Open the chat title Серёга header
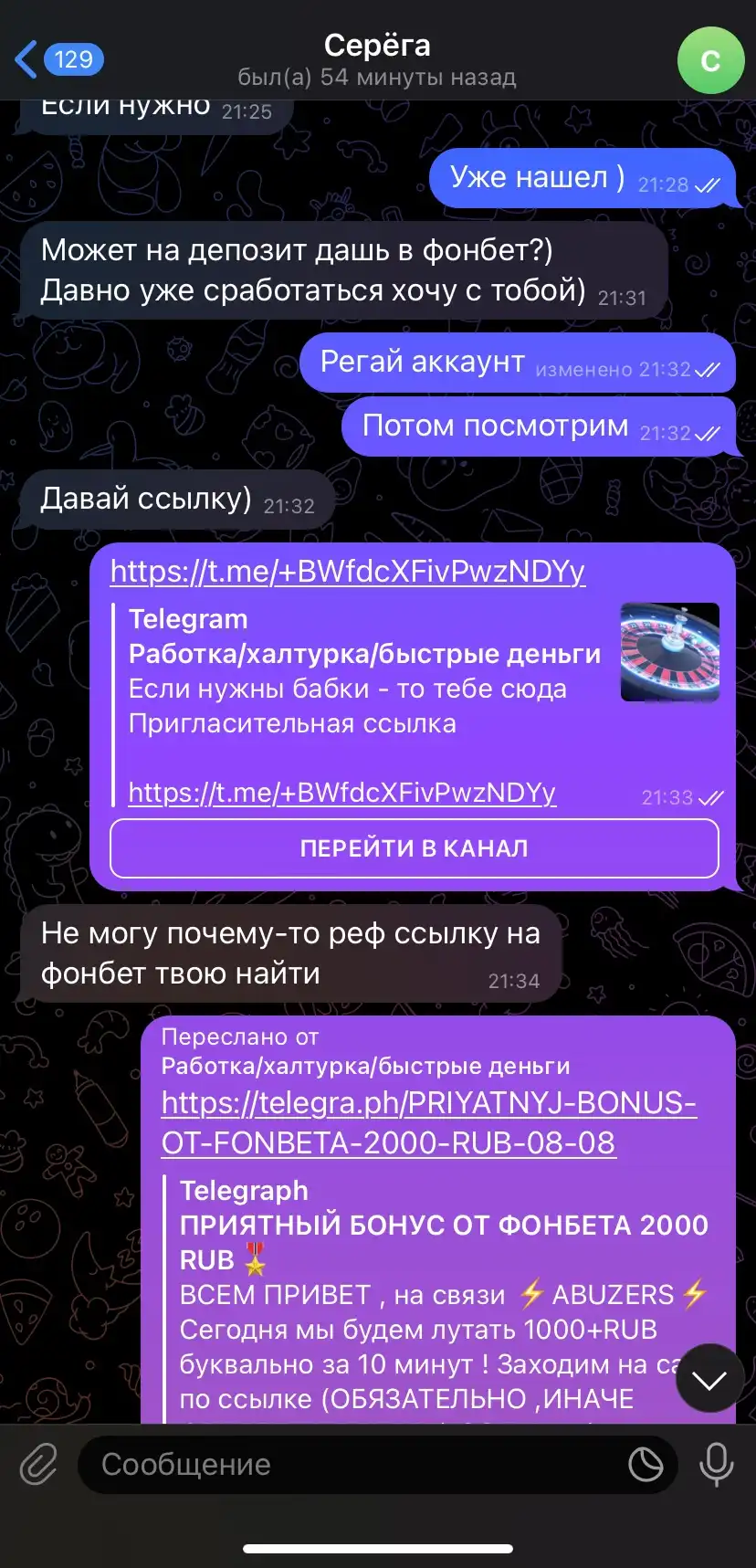Image resolution: width=756 pixels, height=1568 pixels. pos(377,59)
